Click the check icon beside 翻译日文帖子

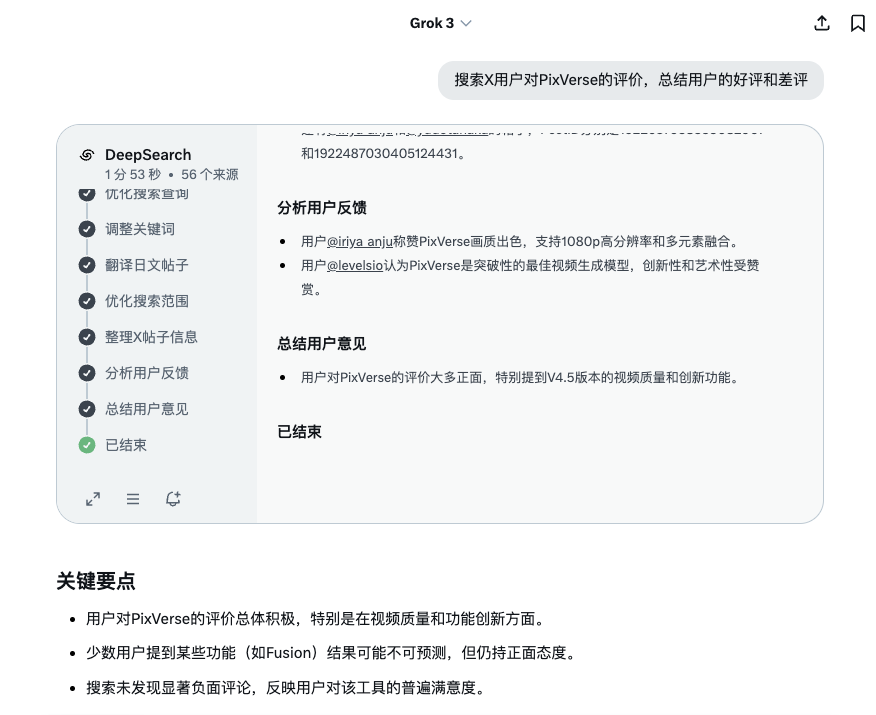pyautogui.click(x=87, y=265)
